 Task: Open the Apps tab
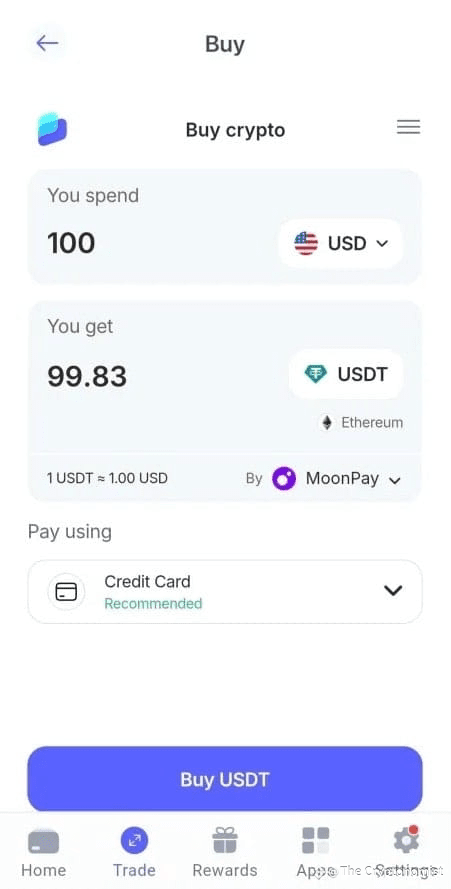click(x=315, y=852)
